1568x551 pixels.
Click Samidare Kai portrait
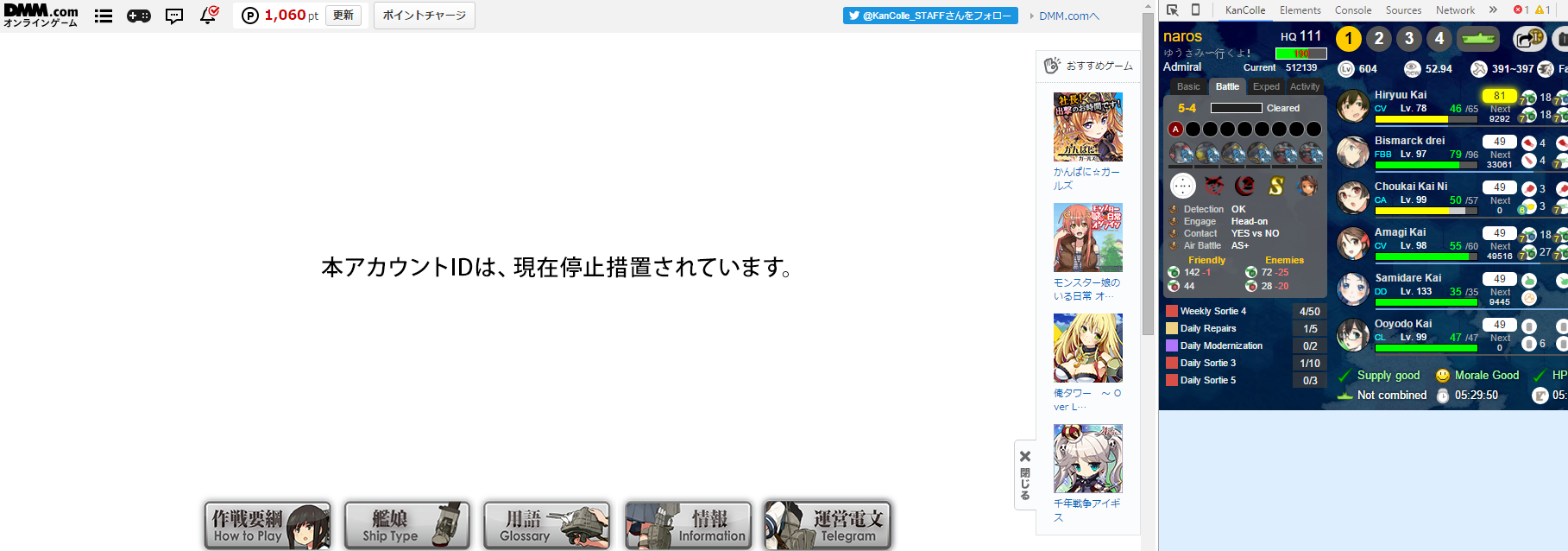tap(1353, 289)
